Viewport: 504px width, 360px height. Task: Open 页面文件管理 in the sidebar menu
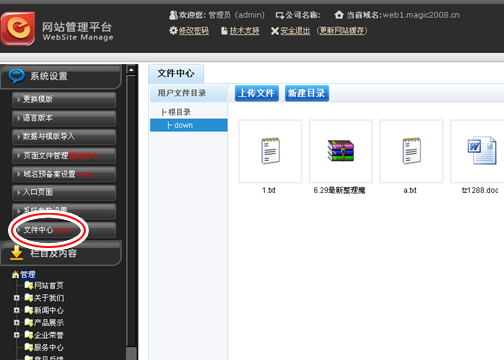pos(64,156)
